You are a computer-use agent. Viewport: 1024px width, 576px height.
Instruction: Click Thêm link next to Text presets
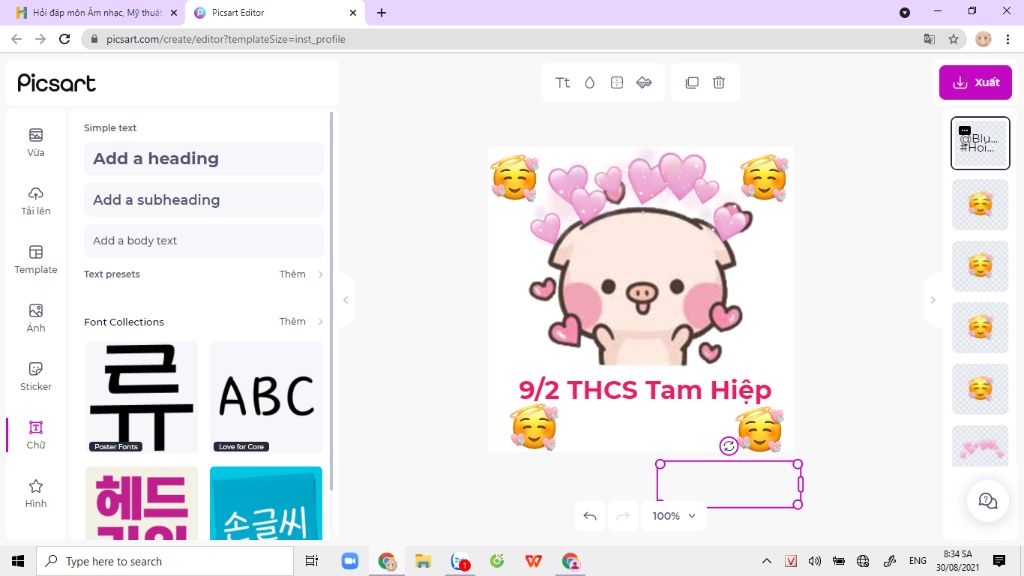(293, 274)
